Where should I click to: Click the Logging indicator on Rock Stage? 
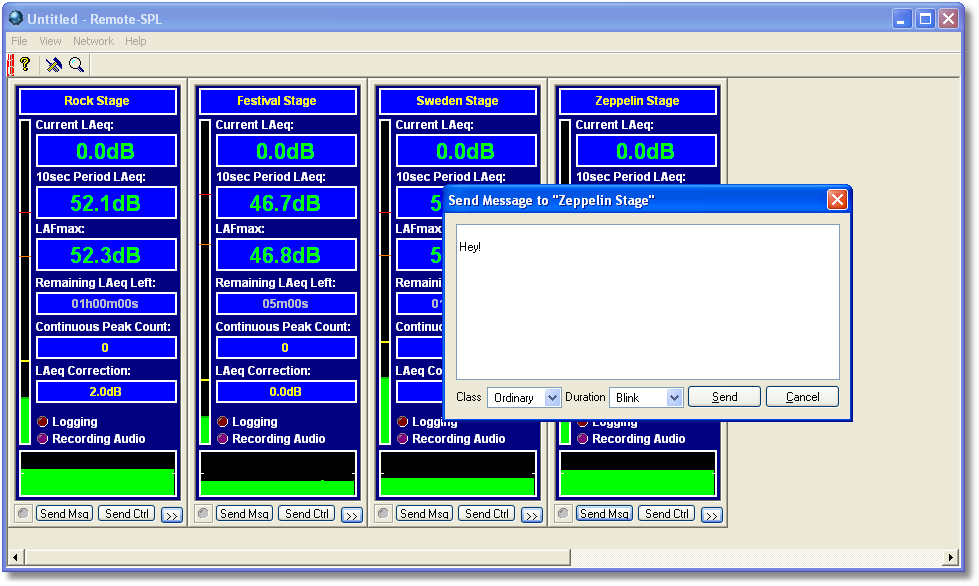(42, 422)
